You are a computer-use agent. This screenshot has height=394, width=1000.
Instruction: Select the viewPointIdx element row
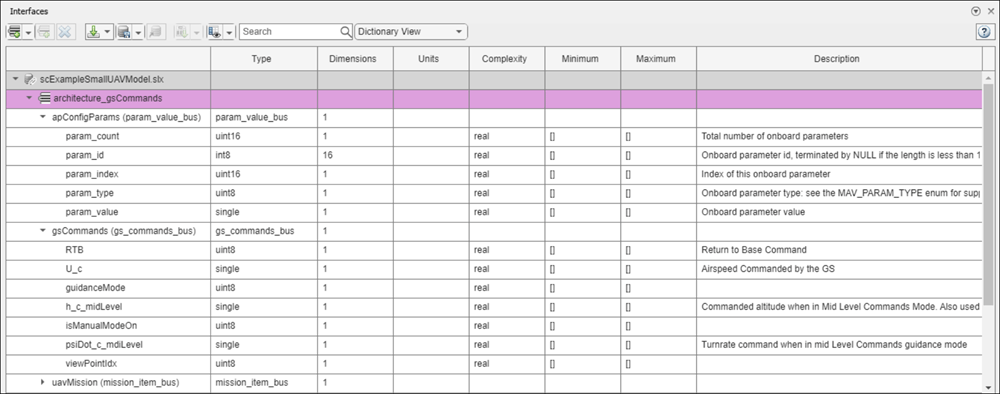coord(494,363)
